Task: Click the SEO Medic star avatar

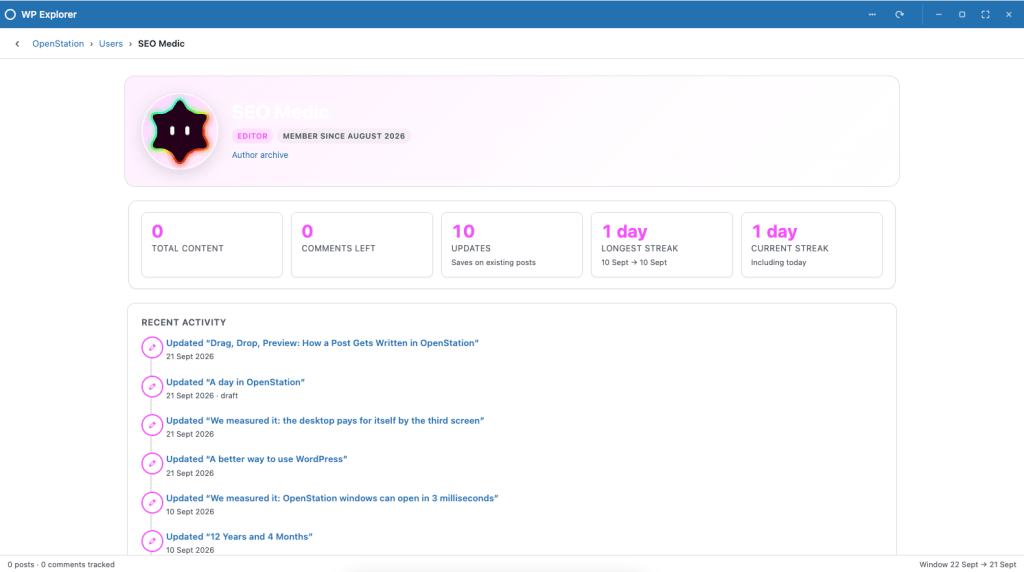Action: 180,131
